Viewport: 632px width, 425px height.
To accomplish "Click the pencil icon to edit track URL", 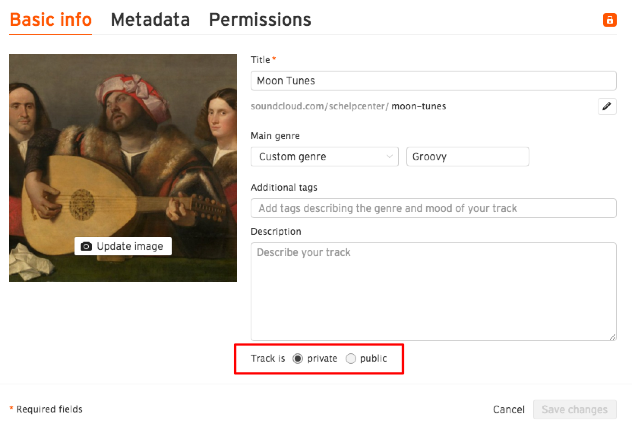I will pos(607,106).
